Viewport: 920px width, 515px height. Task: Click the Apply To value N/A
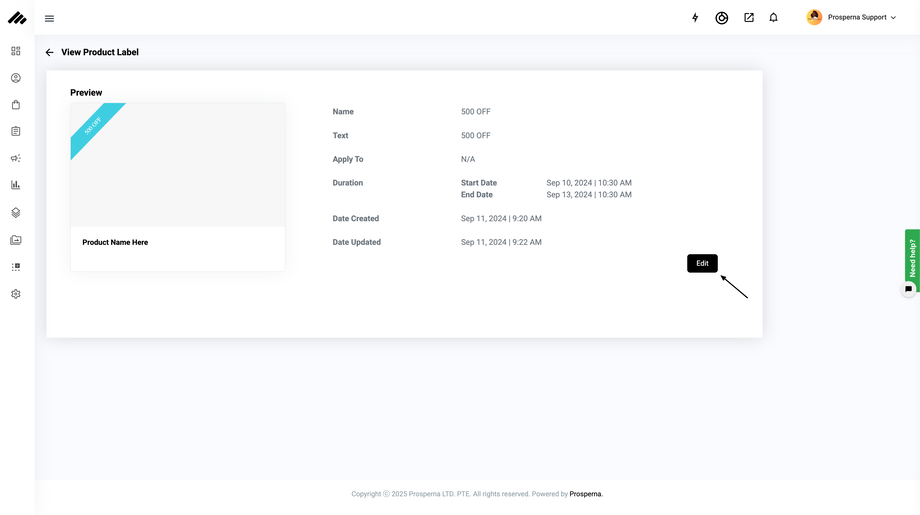(x=468, y=159)
